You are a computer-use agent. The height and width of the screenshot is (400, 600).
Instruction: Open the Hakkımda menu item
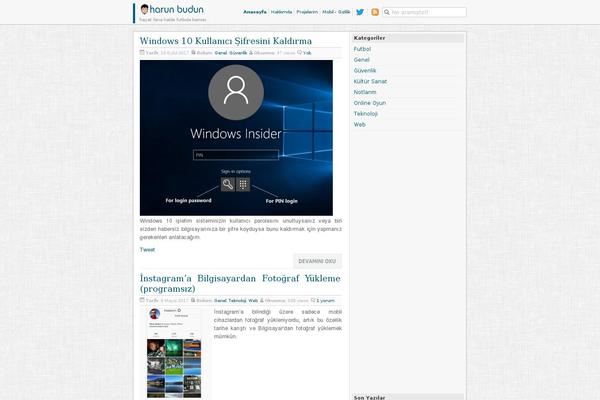click(x=281, y=12)
